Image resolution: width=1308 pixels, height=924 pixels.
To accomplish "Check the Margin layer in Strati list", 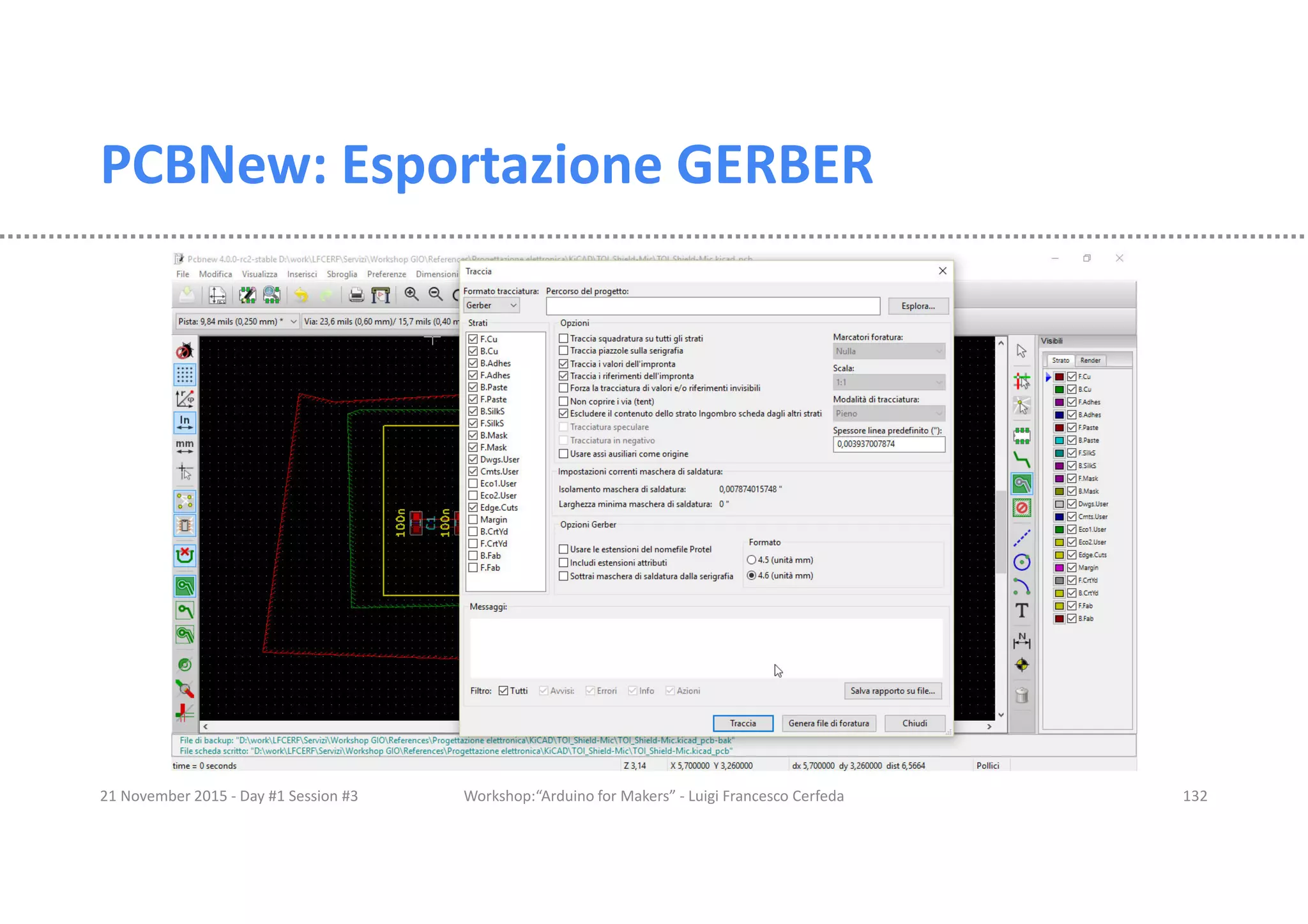I will coord(473,520).
